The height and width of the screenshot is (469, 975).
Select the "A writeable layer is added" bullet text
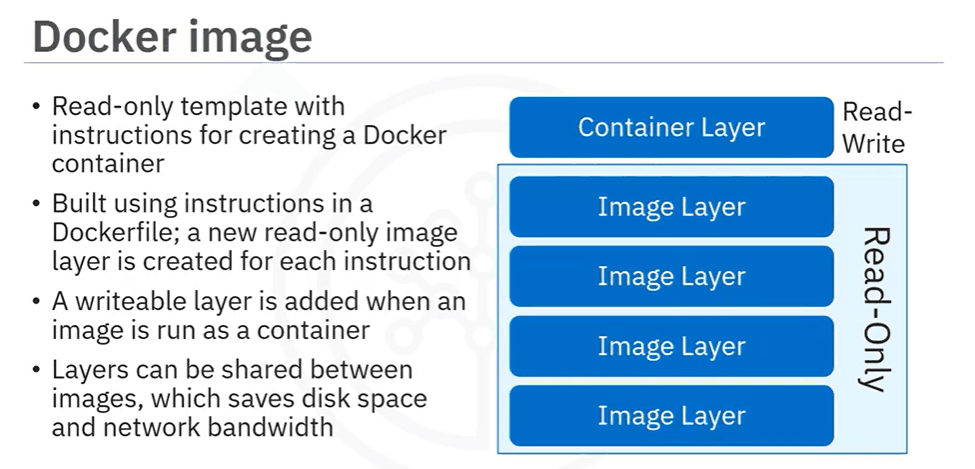point(258,301)
